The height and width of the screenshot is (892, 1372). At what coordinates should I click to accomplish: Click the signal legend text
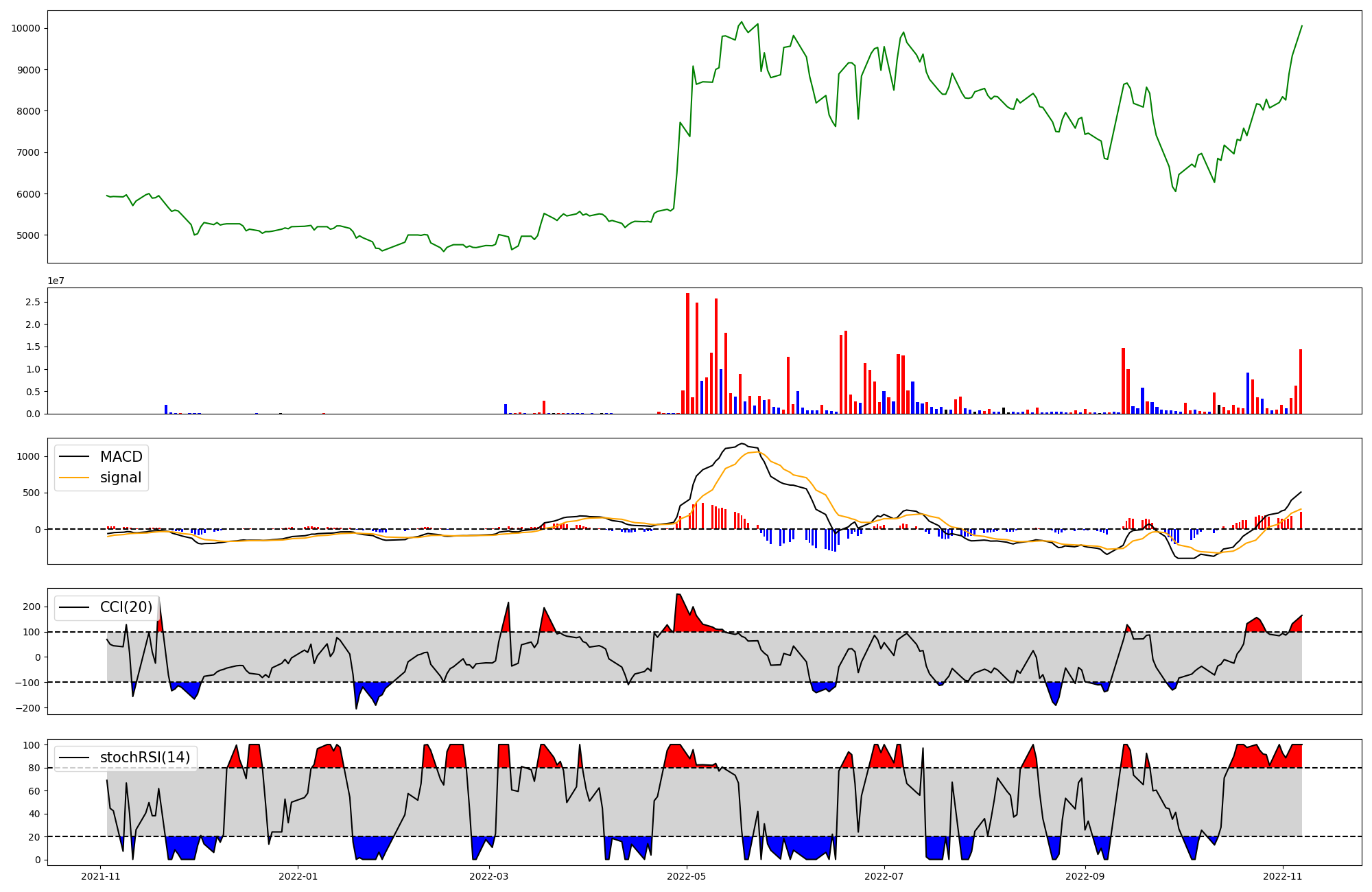pyautogui.click(x=120, y=478)
